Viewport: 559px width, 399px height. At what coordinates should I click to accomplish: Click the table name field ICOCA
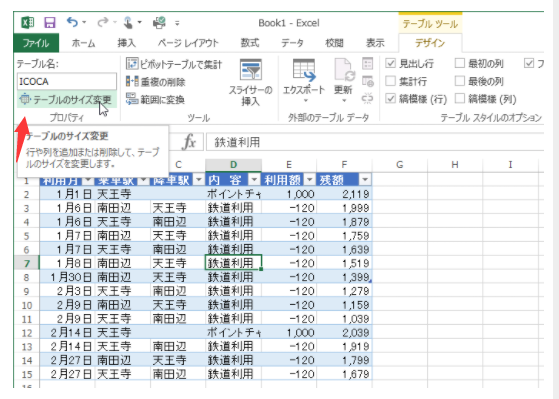[67, 82]
